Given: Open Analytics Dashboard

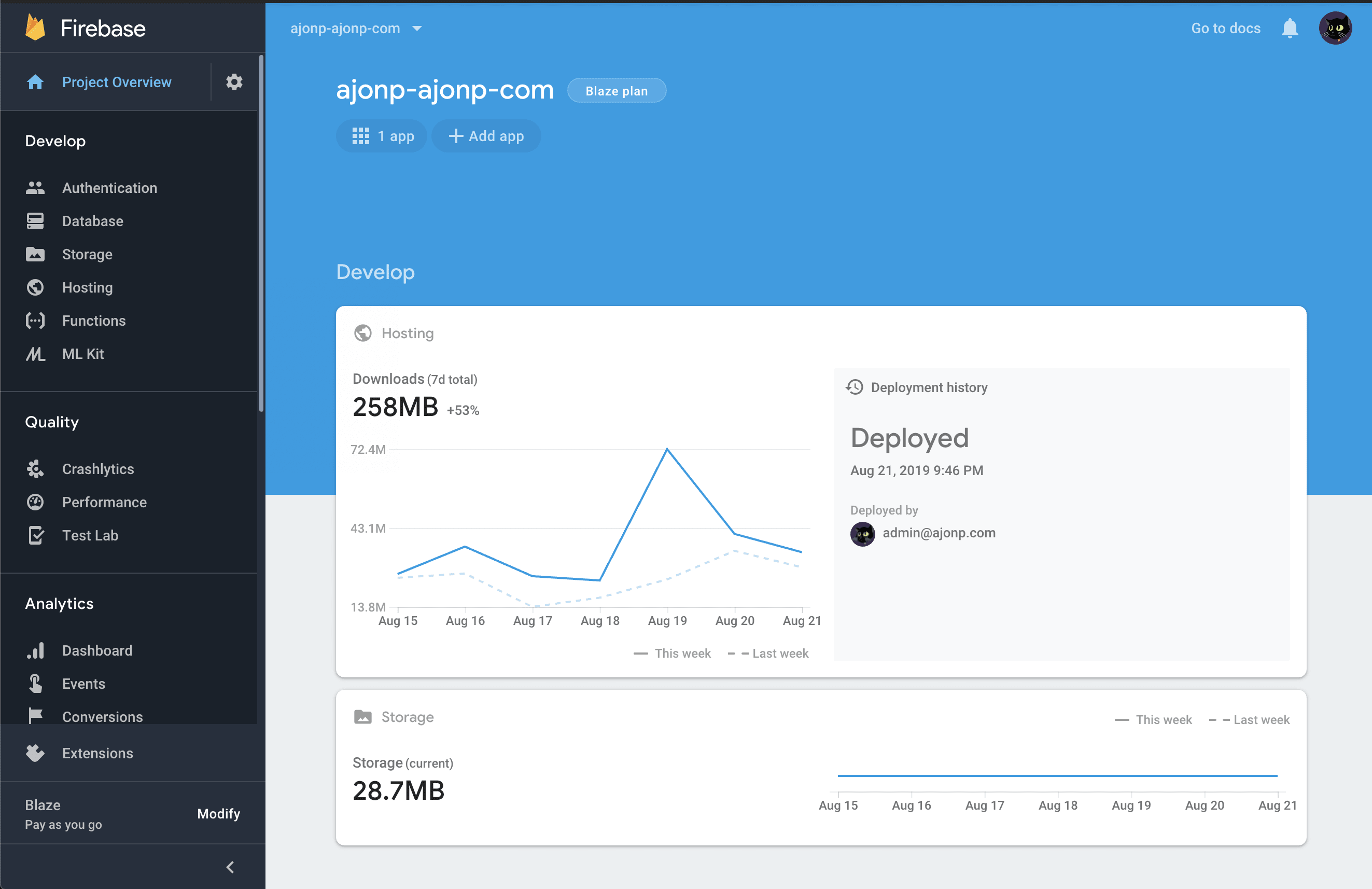Looking at the screenshot, I should click(97, 650).
